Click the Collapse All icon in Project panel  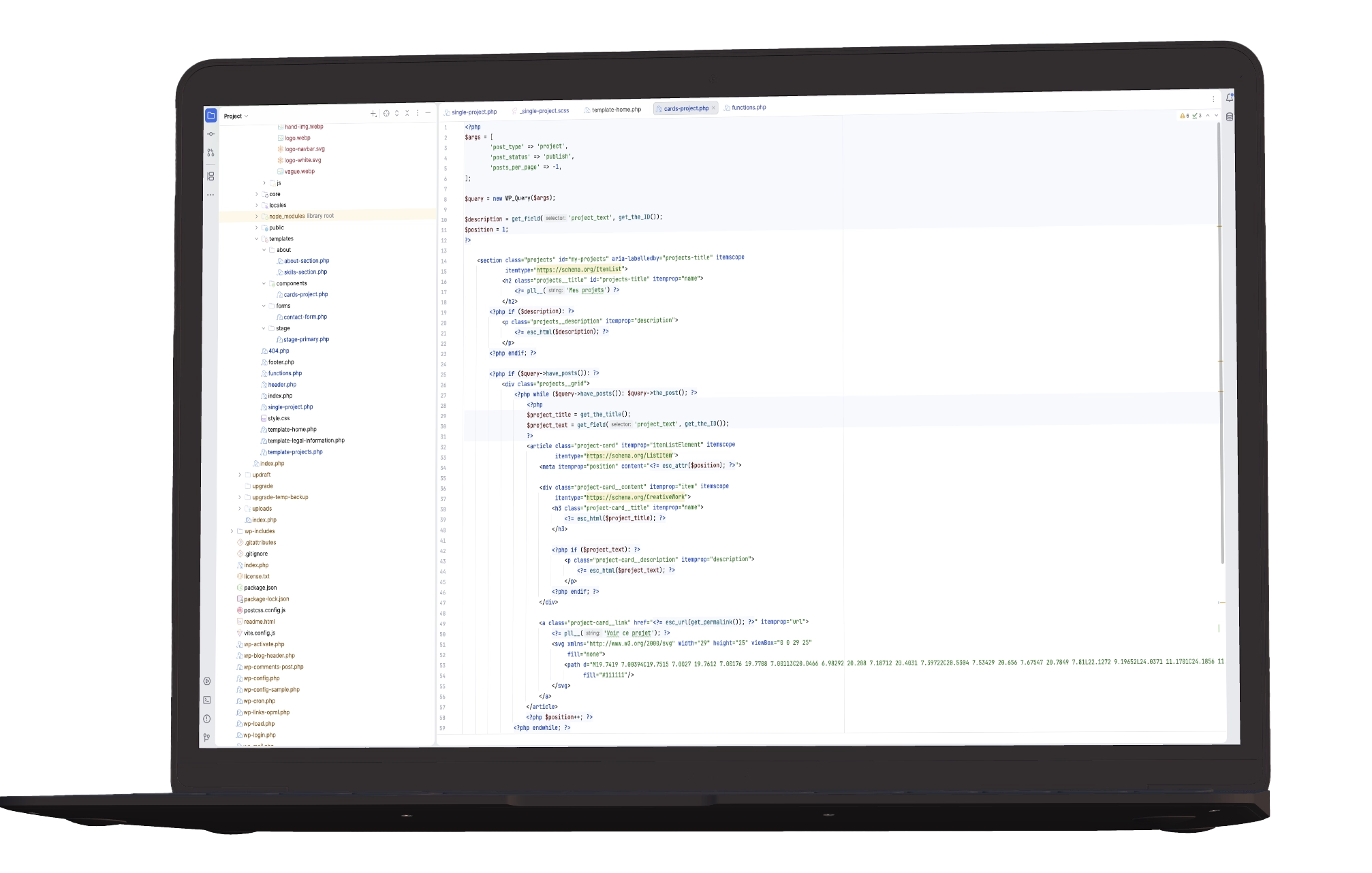point(407,113)
